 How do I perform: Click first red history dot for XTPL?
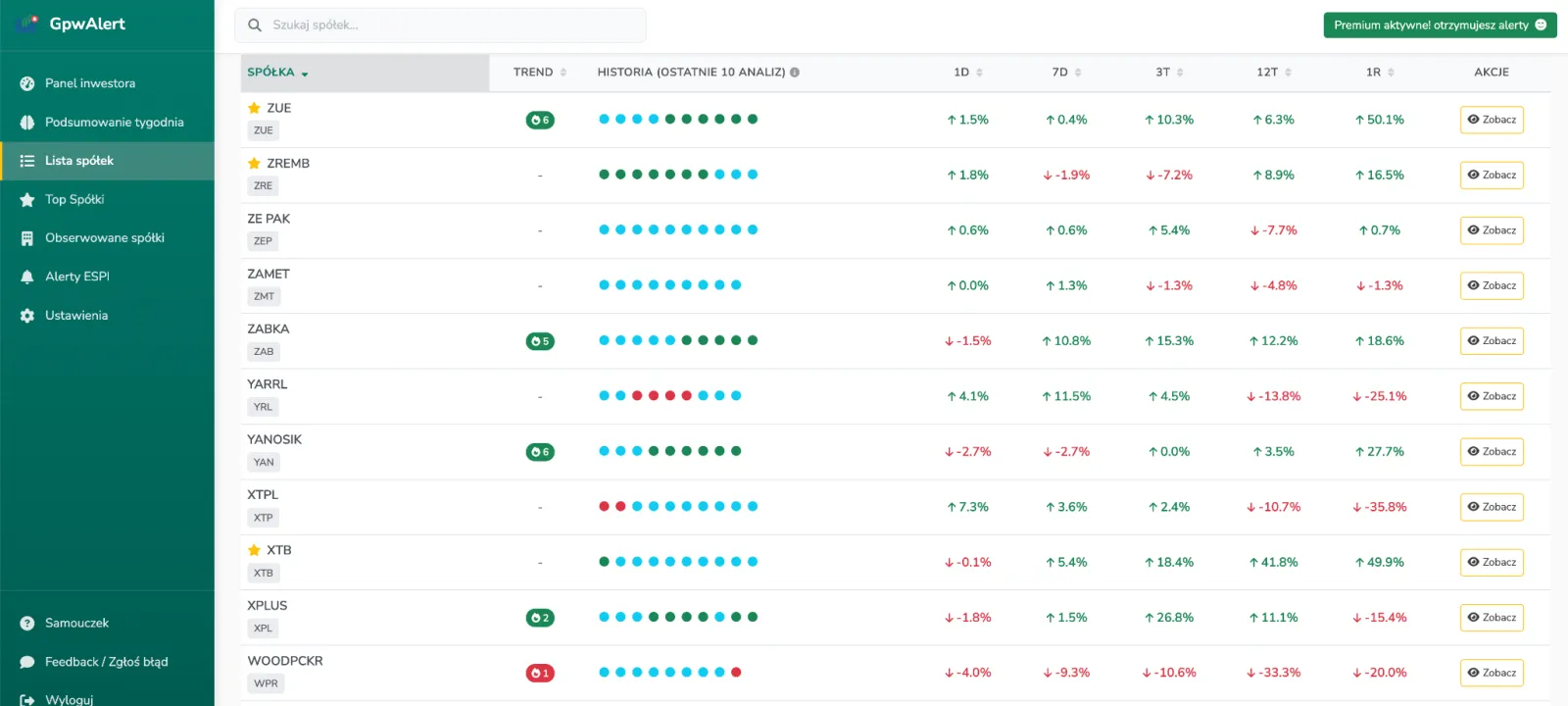(604, 507)
